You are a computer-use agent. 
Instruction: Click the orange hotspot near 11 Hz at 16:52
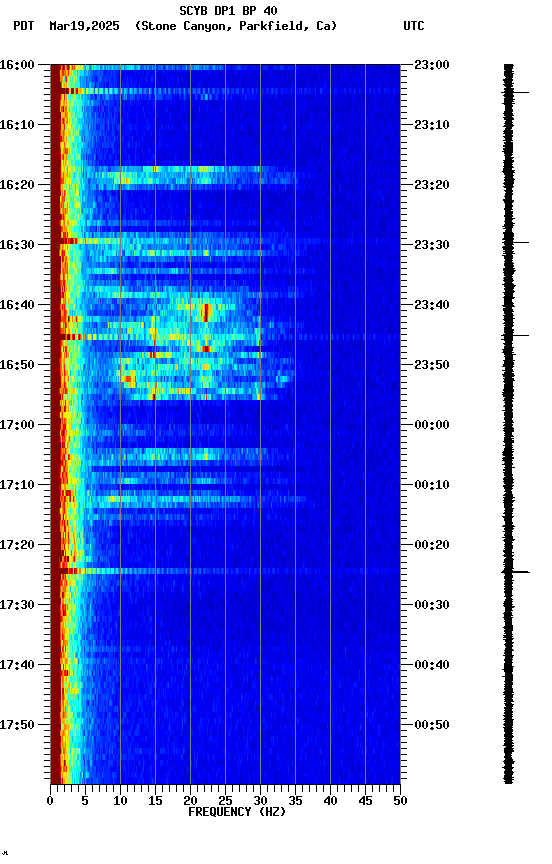(128, 379)
